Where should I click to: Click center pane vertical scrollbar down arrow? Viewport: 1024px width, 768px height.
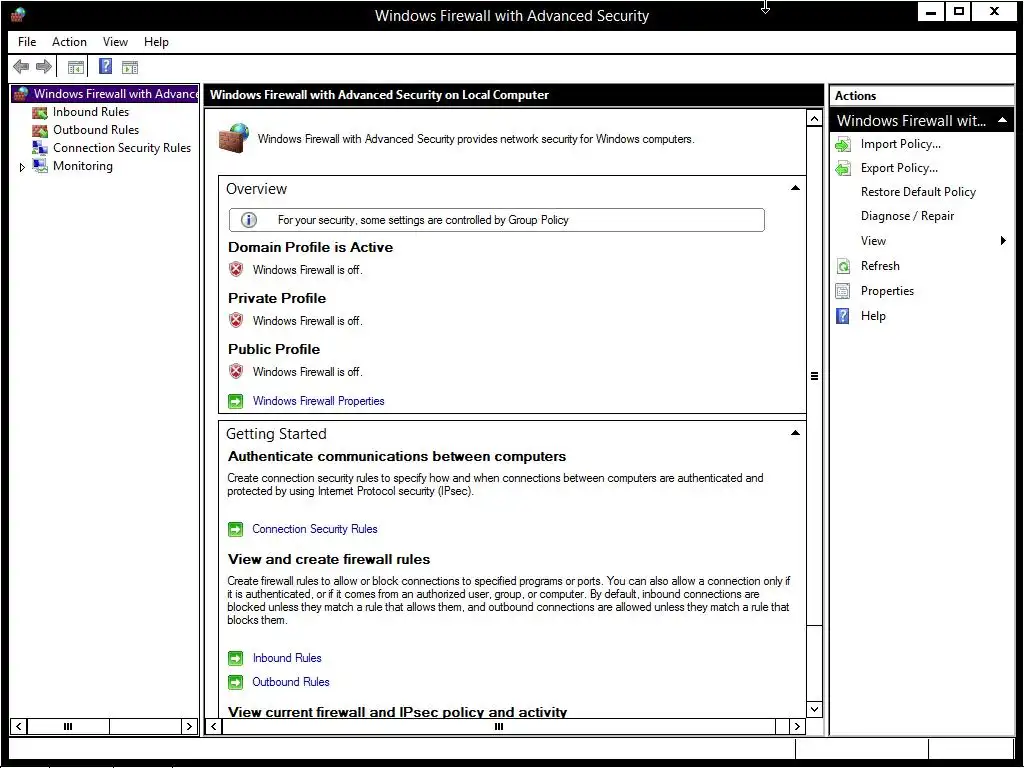[814, 709]
